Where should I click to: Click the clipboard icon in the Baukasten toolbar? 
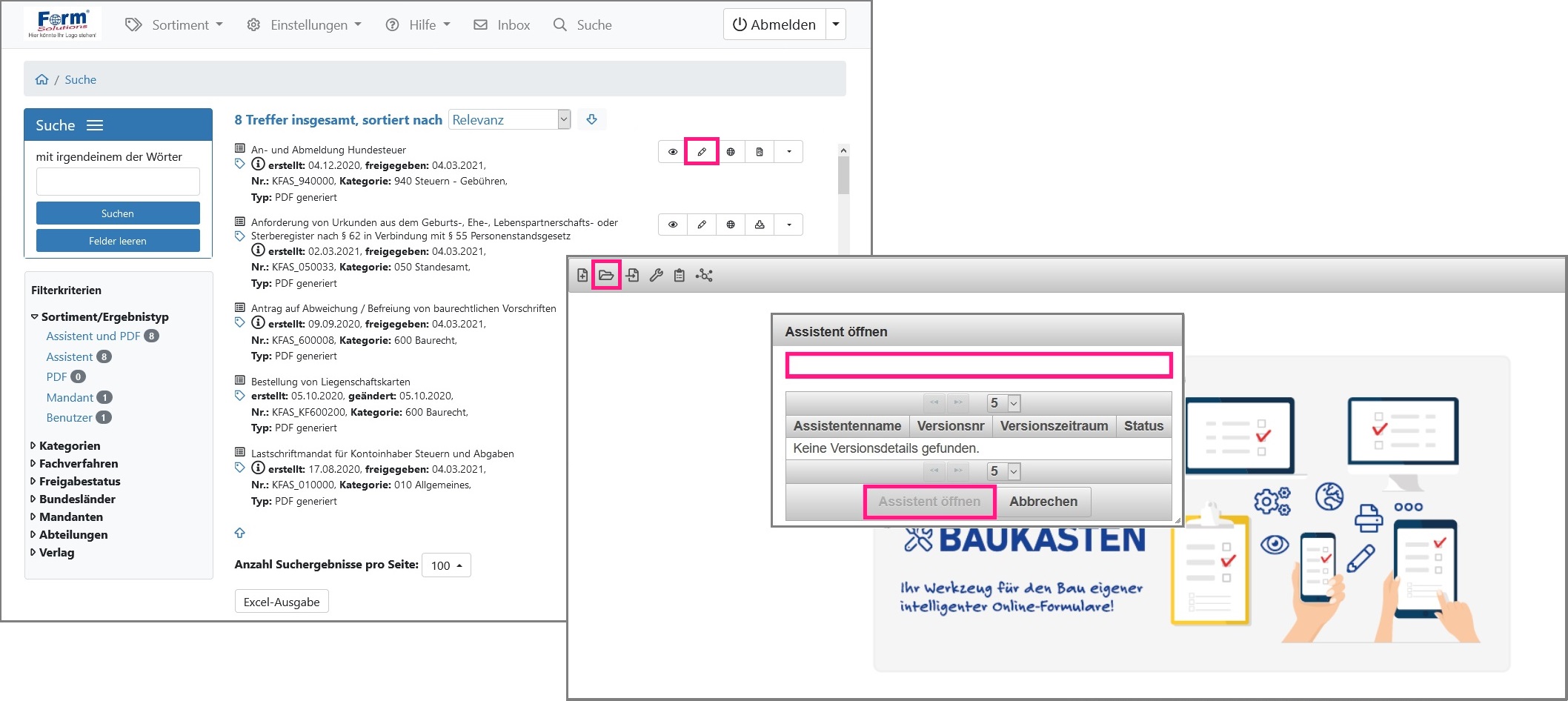click(679, 276)
